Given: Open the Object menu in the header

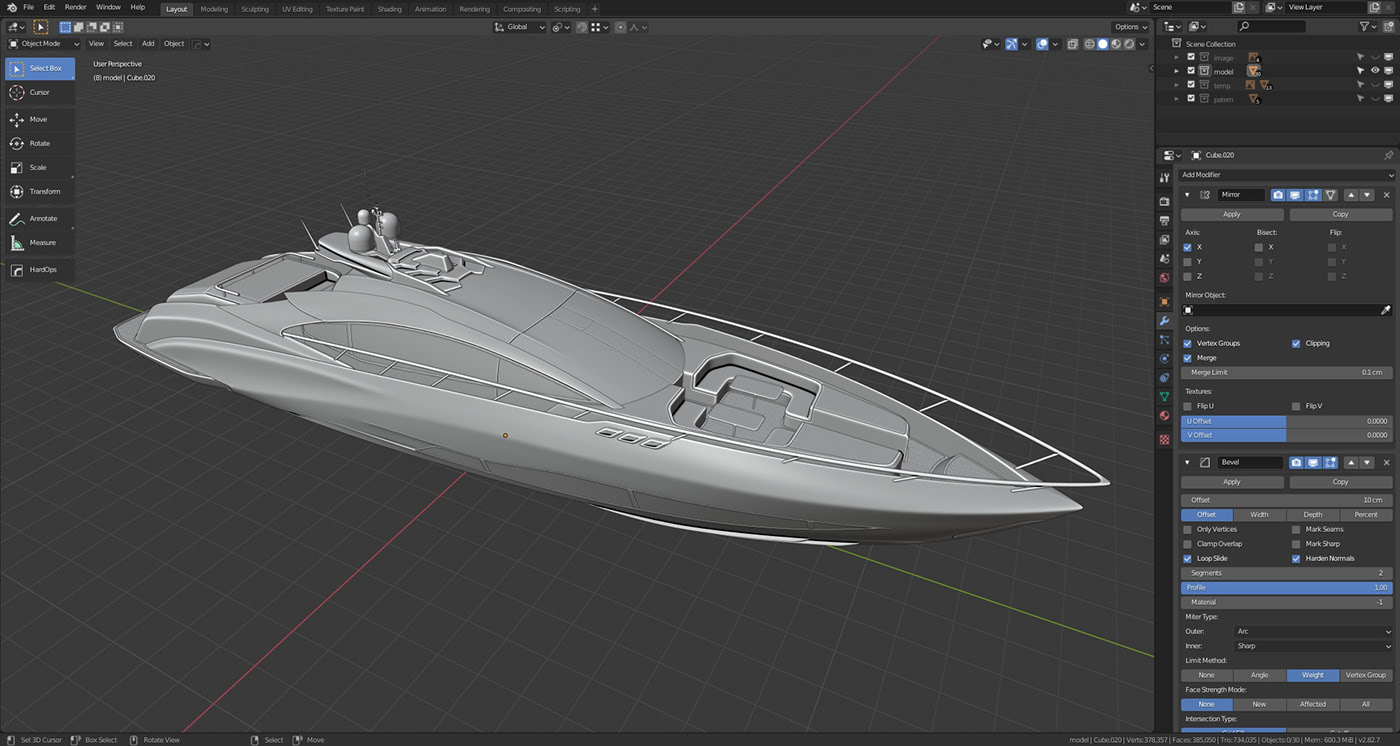Looking at the screenshot, I should [x=173, y=43].
